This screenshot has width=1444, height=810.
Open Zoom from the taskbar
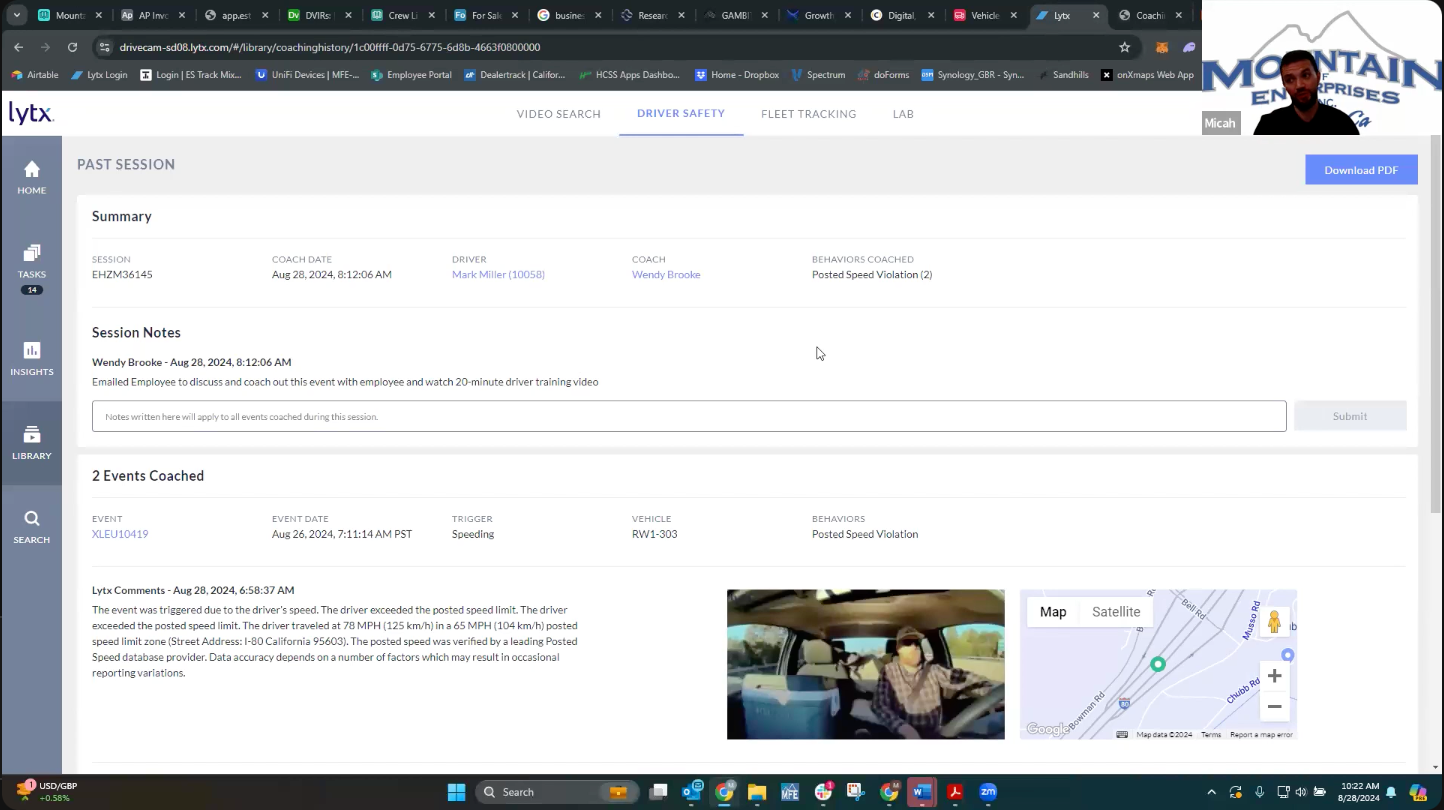click(x=988, y=792)
